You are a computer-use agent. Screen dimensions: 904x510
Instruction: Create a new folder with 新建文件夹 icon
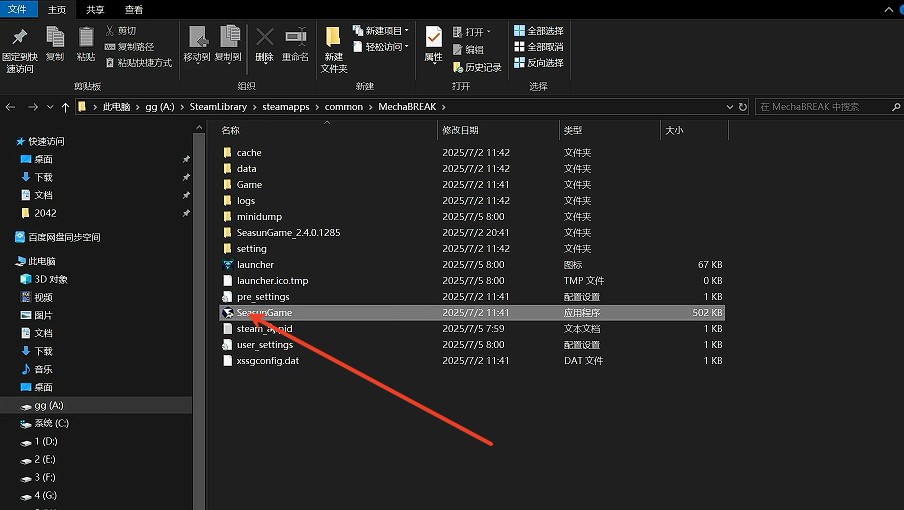click(333, 48)
